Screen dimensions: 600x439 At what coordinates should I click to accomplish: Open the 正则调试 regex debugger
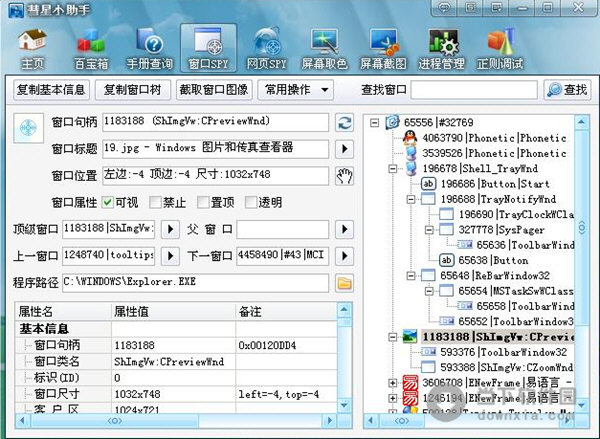pyautogui.click(x=500, y=49)
